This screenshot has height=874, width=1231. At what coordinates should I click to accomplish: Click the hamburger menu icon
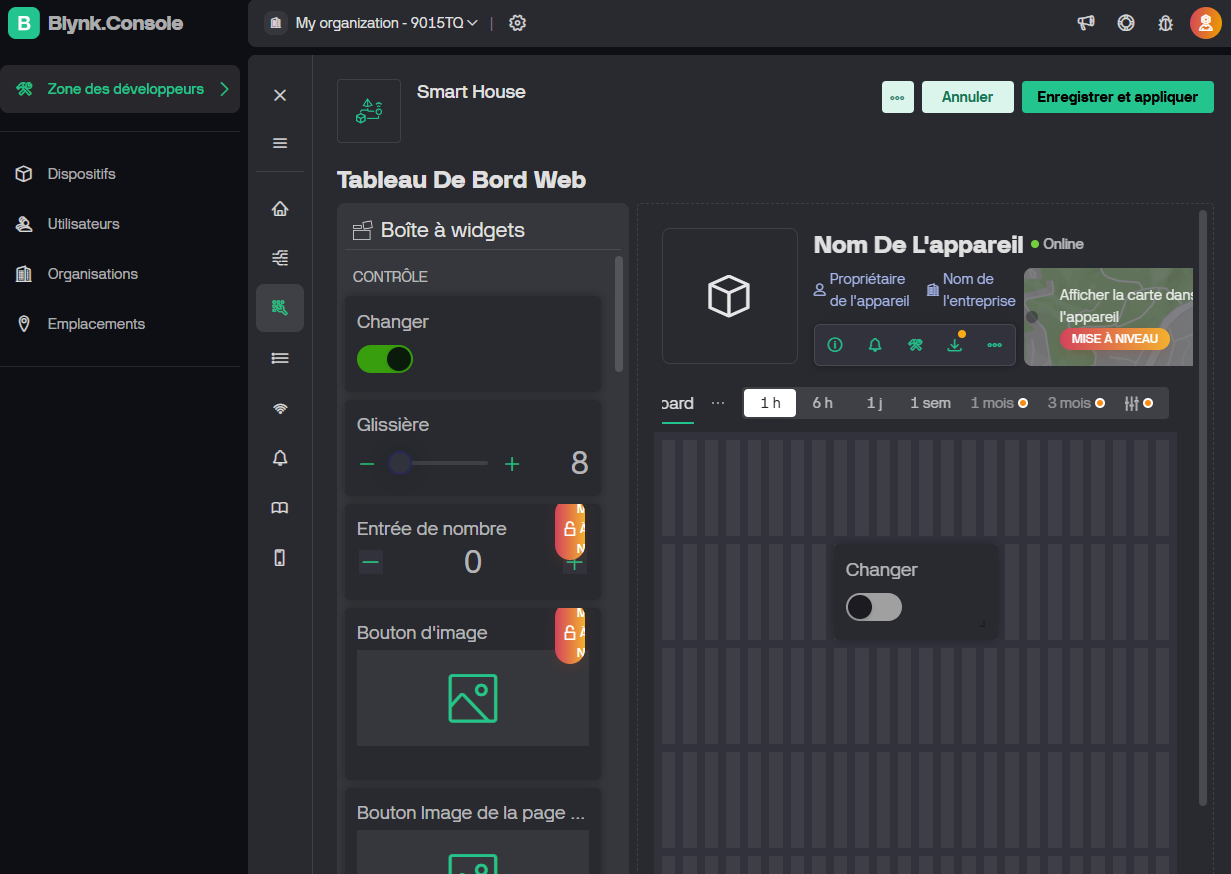(280, 143)
